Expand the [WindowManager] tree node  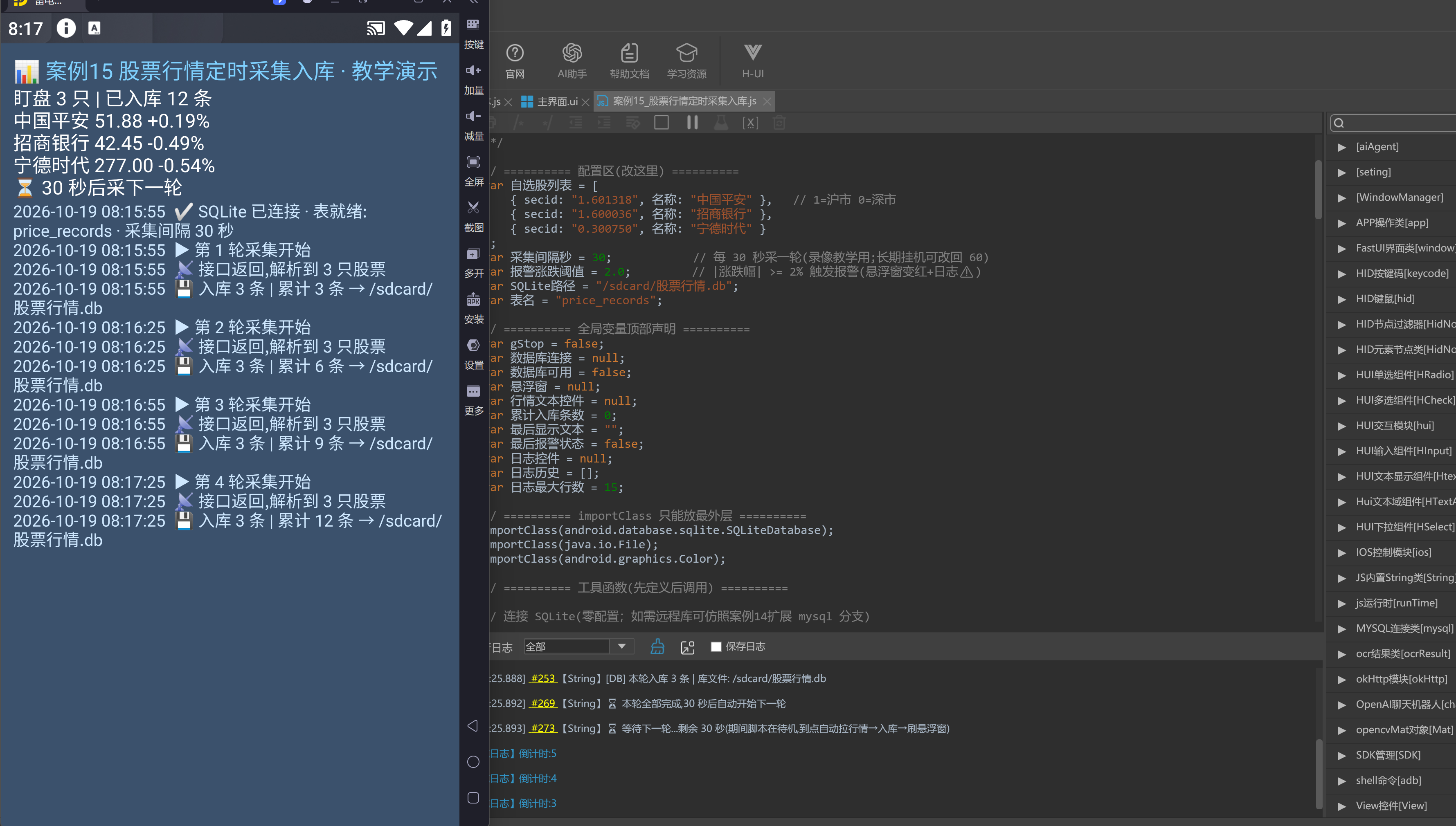tap(1341, 198)
